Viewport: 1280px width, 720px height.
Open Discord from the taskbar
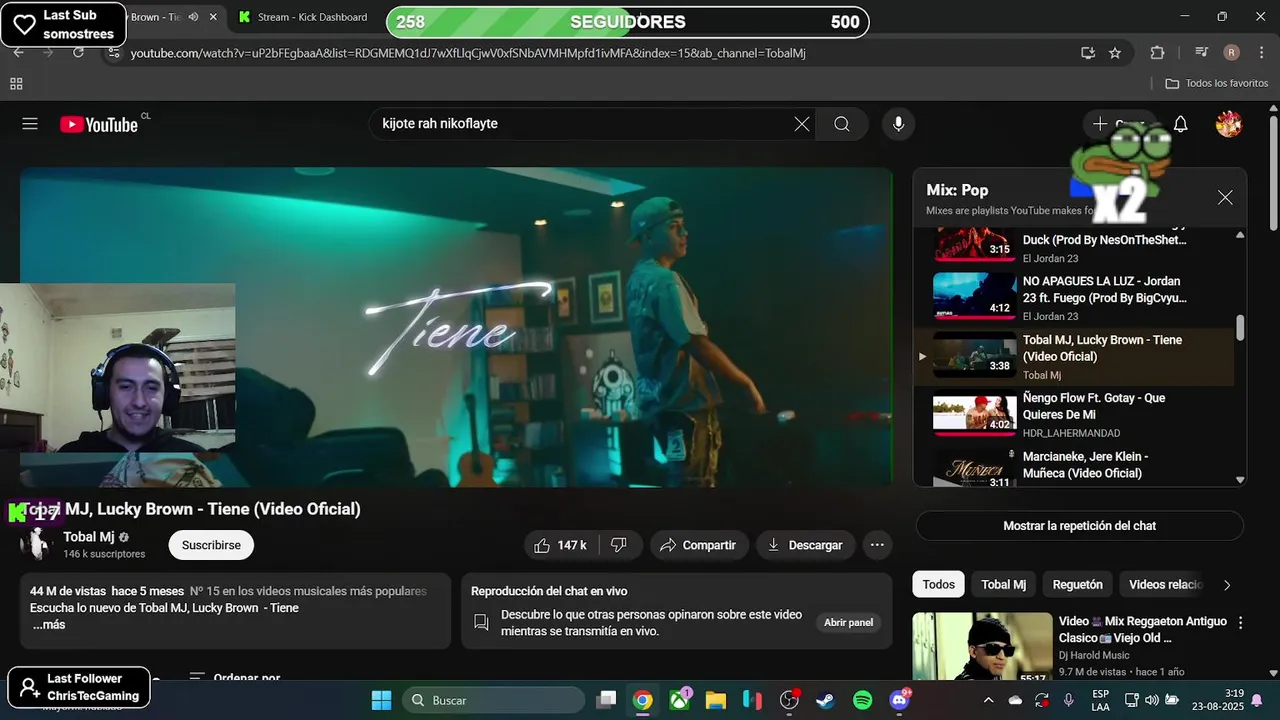point(900,700)
